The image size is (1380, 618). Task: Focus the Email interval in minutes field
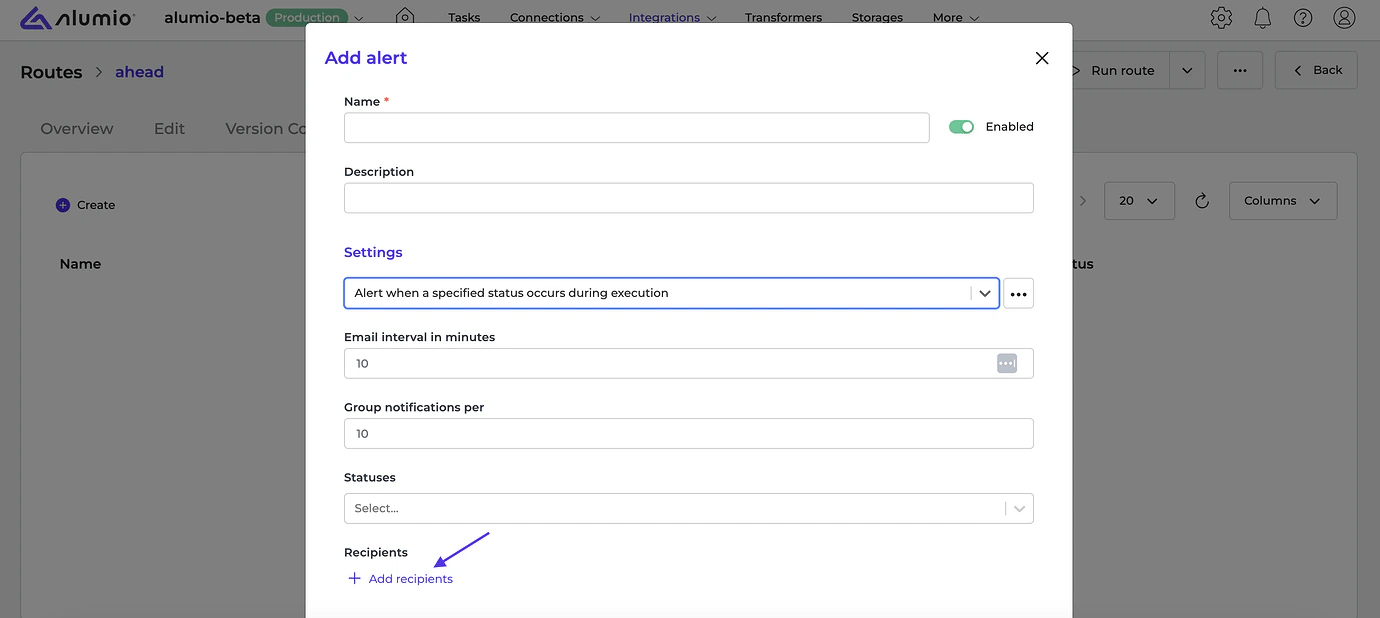[689, 363]
